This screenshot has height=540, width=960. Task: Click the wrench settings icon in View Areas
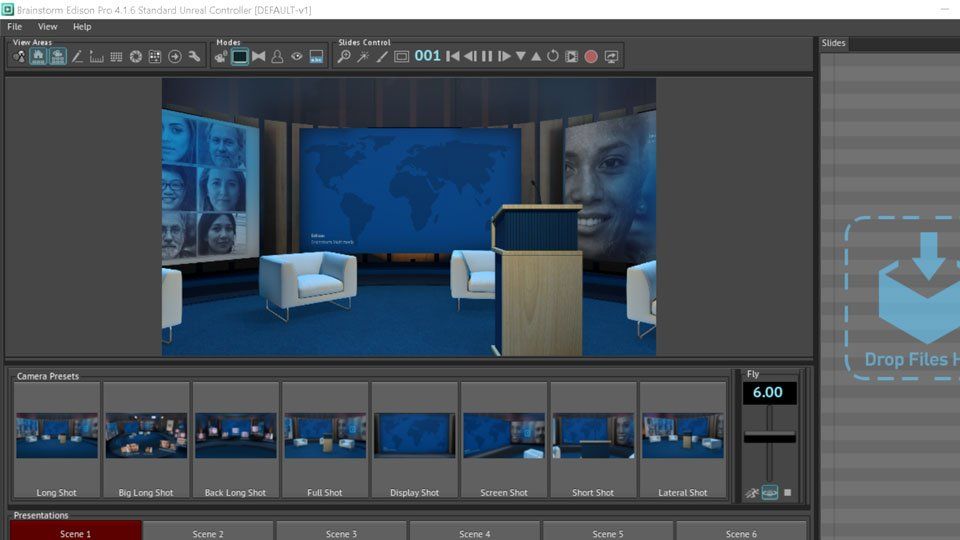(x=194, y=57)
